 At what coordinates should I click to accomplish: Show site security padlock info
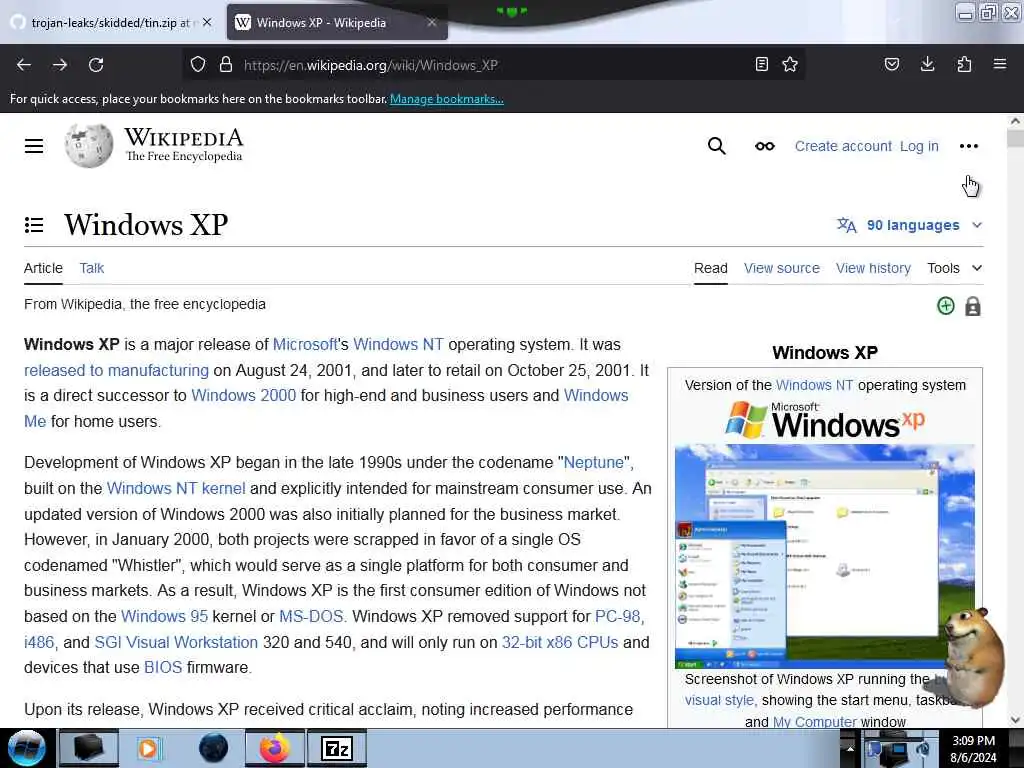[x=226, y=65]
